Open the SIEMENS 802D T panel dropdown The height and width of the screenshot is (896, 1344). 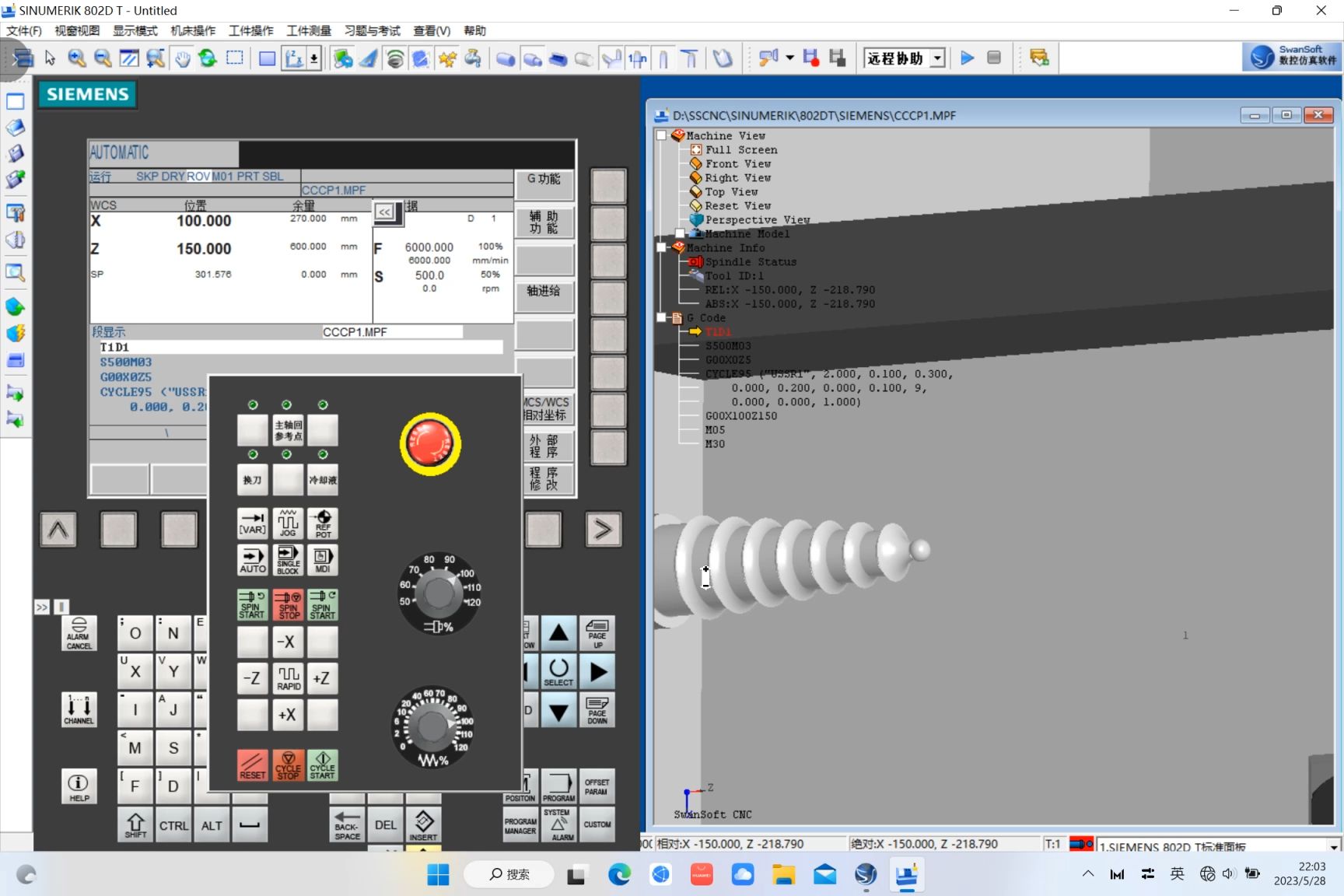pos(1334,846)
